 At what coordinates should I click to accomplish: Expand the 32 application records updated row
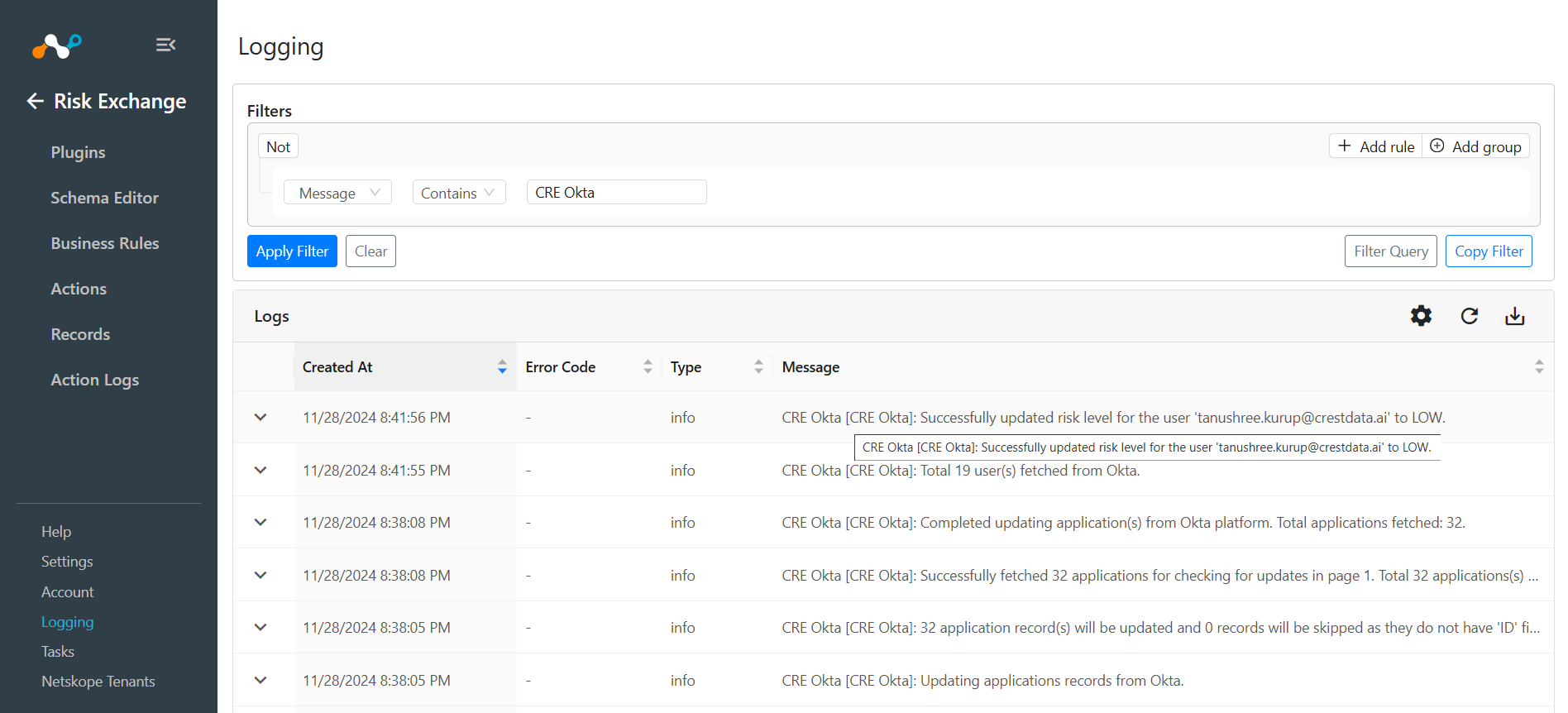click(x=261, y=628)
